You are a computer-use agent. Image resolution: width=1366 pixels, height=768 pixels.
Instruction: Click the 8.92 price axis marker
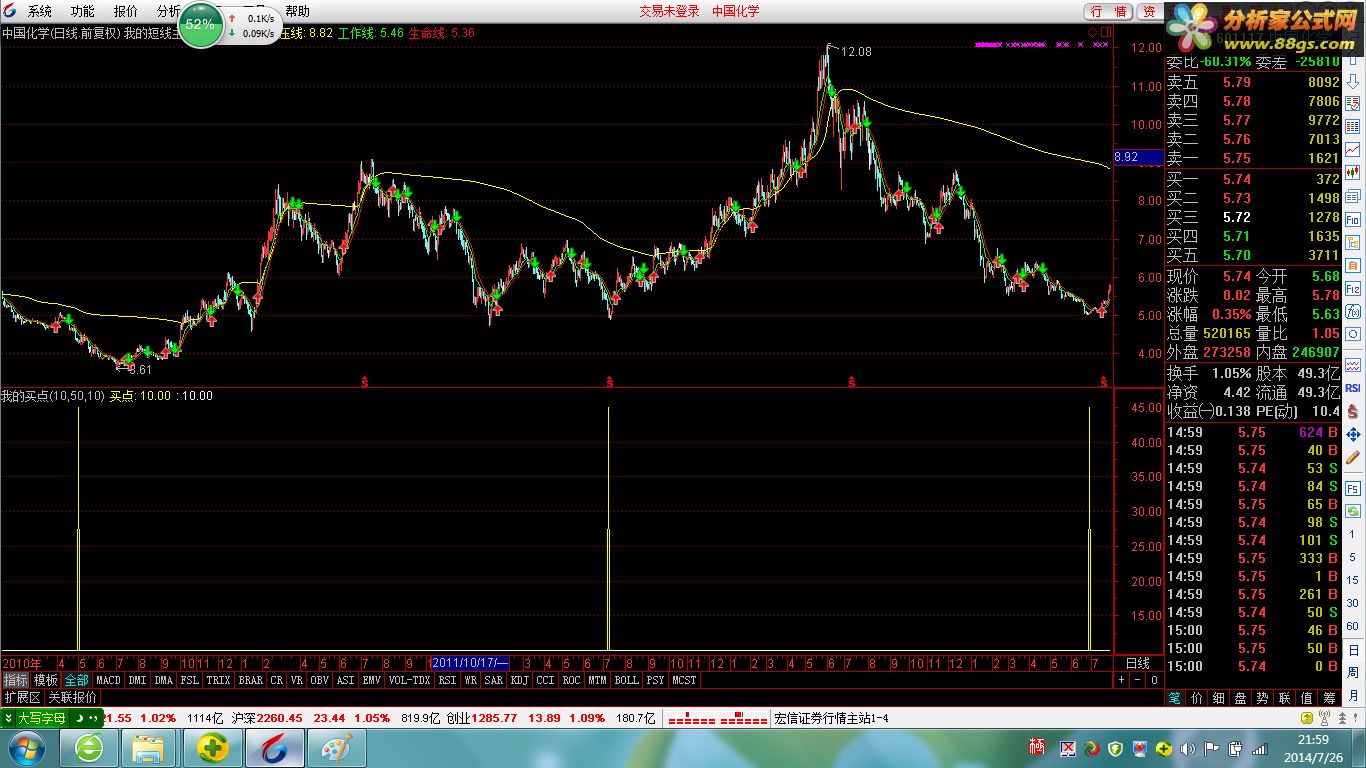point(1139,157)
